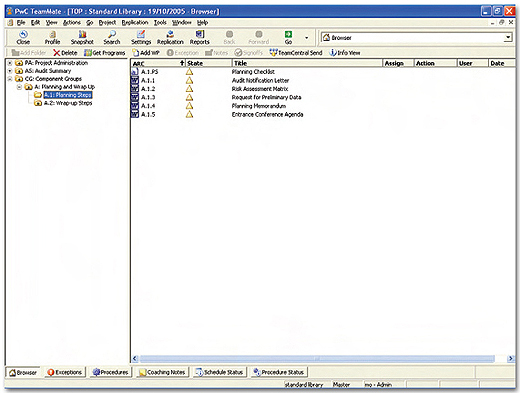Click the scrollbar left arrow
This screenshot has width=520, height=393.
pos(135,359)
